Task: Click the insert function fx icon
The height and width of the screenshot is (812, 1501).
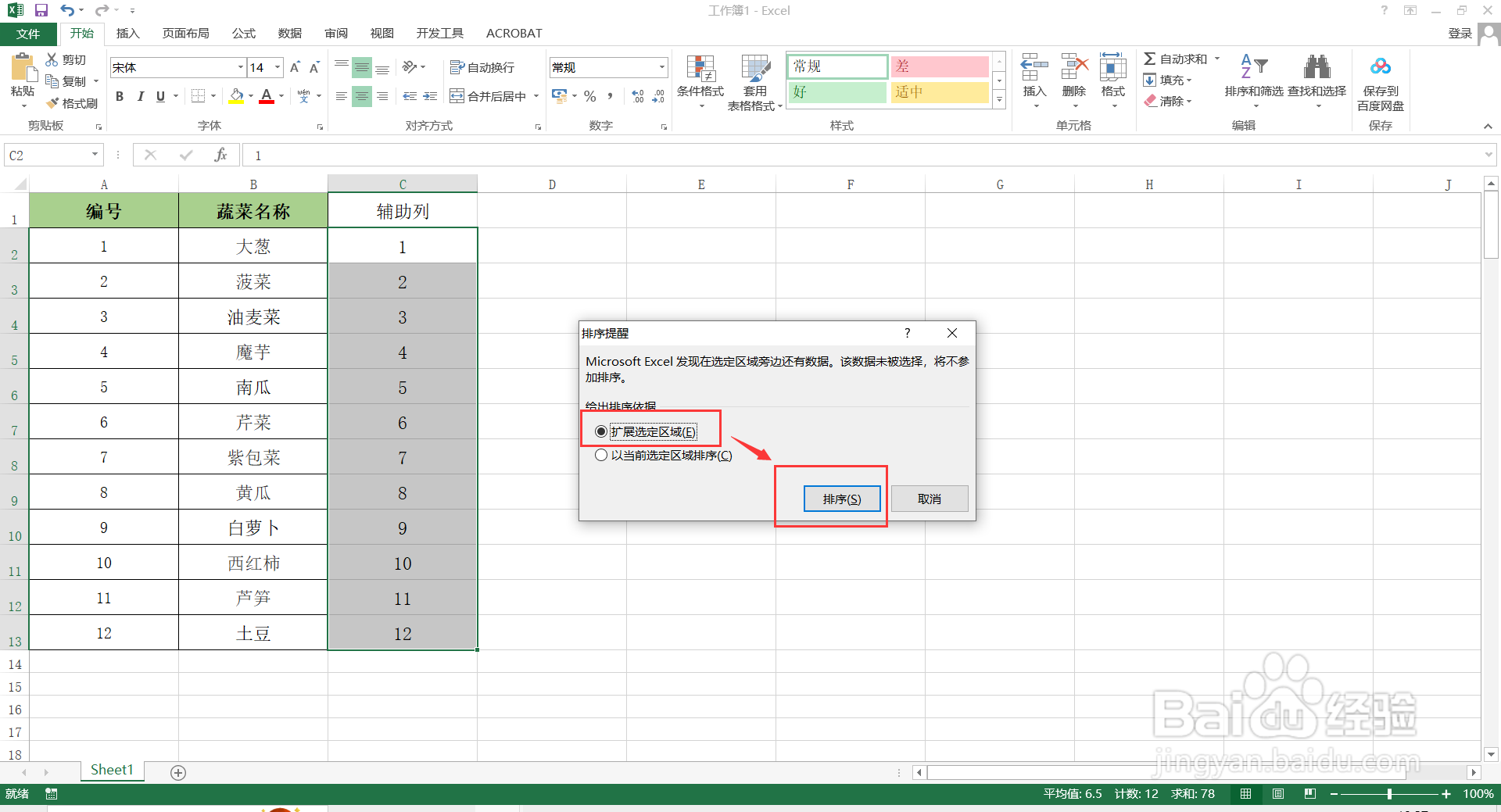Action: coord(220,155)
